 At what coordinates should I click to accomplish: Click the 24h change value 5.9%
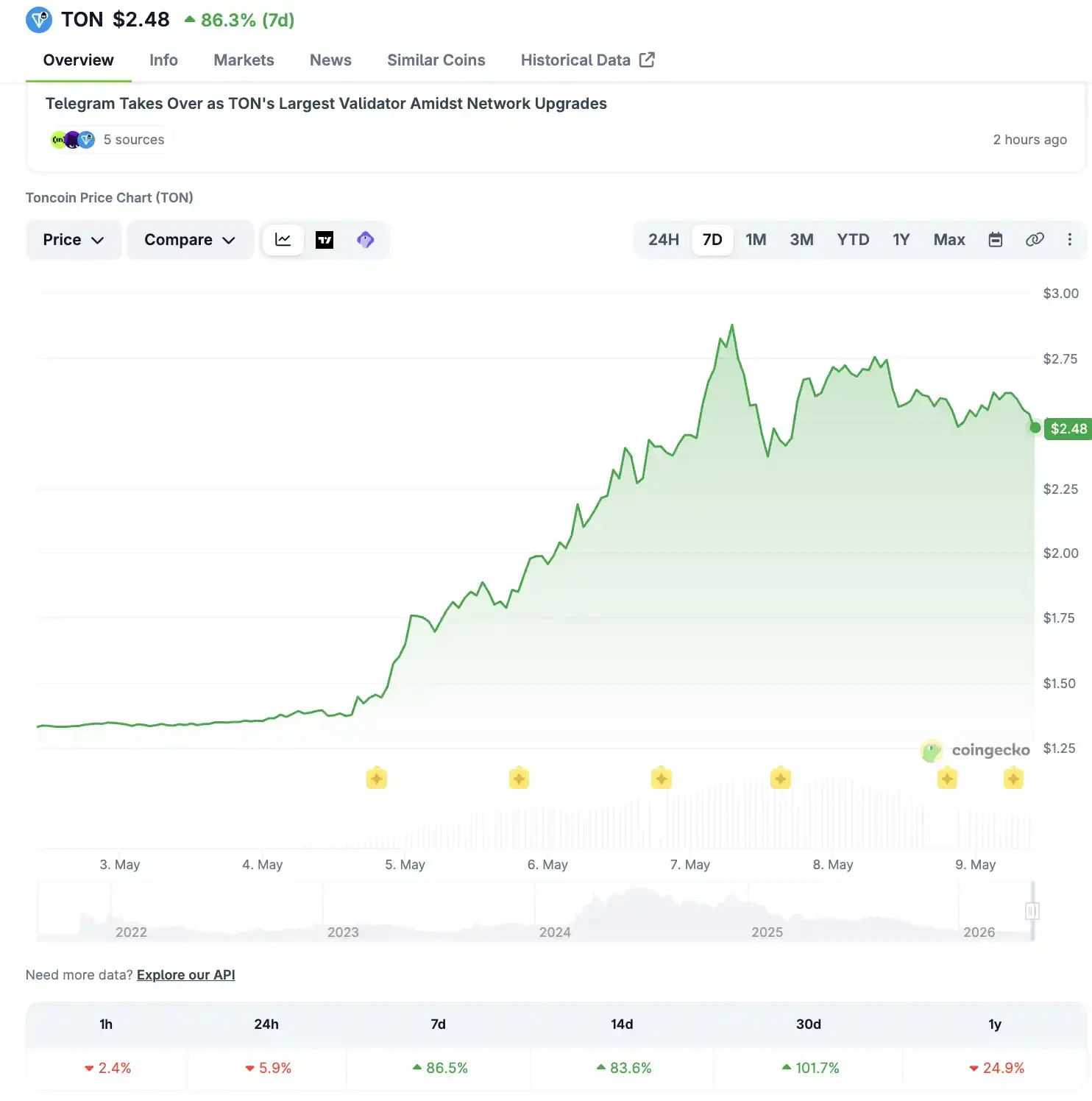click(x=268, y=1068)
